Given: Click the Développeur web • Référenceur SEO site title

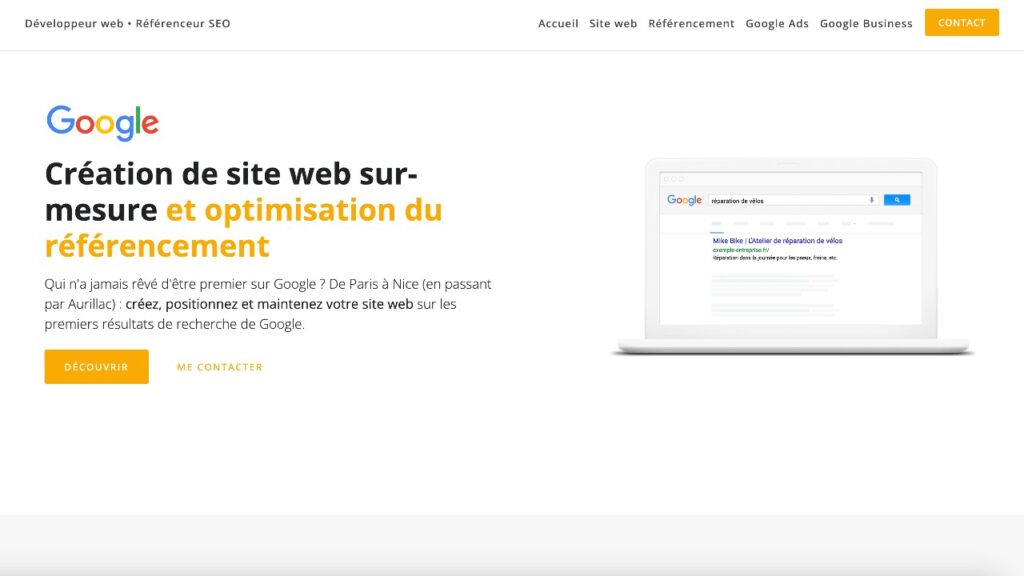Looking at the screenshot, I should [128, 24].
